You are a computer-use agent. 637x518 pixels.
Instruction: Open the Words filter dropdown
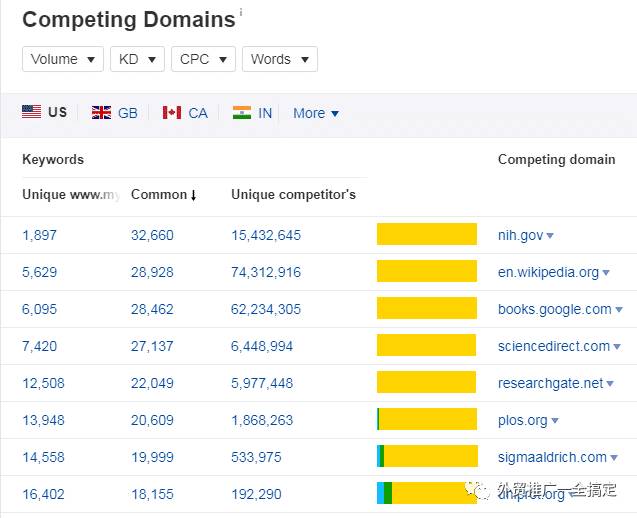[x=280, y=59]
